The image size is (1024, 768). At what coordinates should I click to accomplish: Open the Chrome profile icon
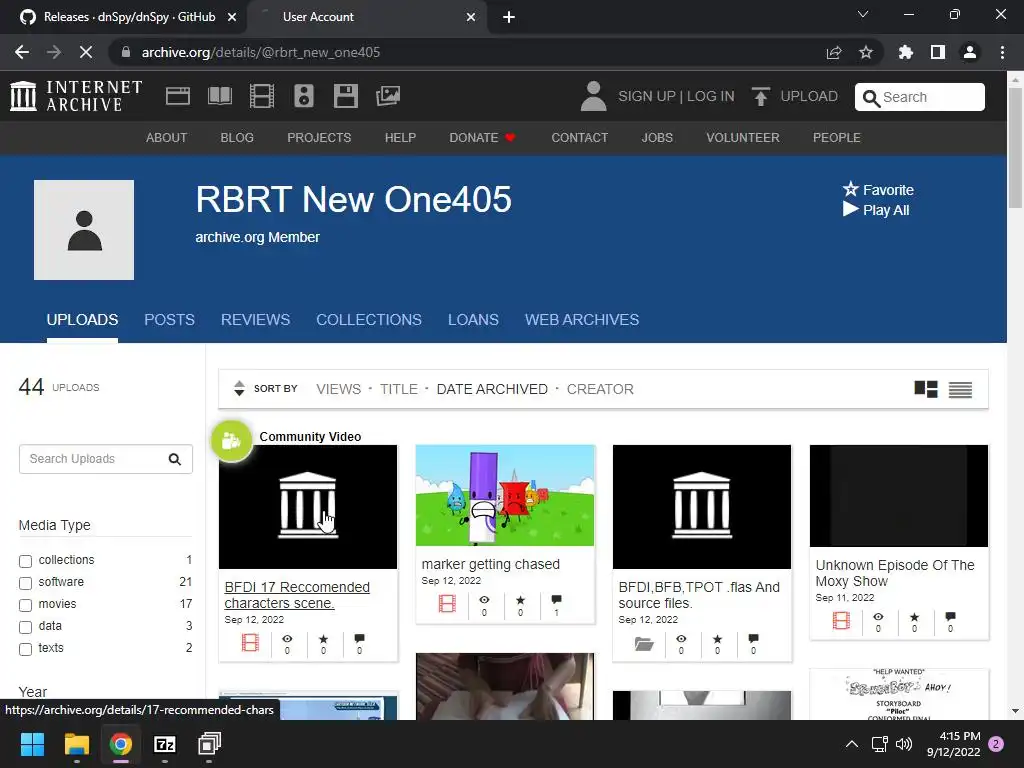pyautogui.click(x=970, y=52)
